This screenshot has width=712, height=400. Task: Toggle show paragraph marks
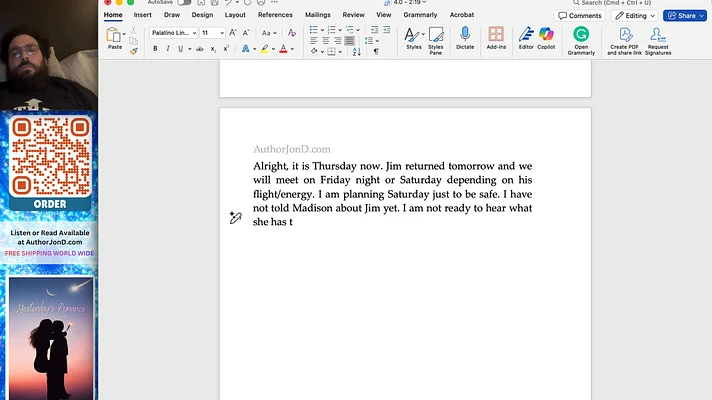point(376,52)
